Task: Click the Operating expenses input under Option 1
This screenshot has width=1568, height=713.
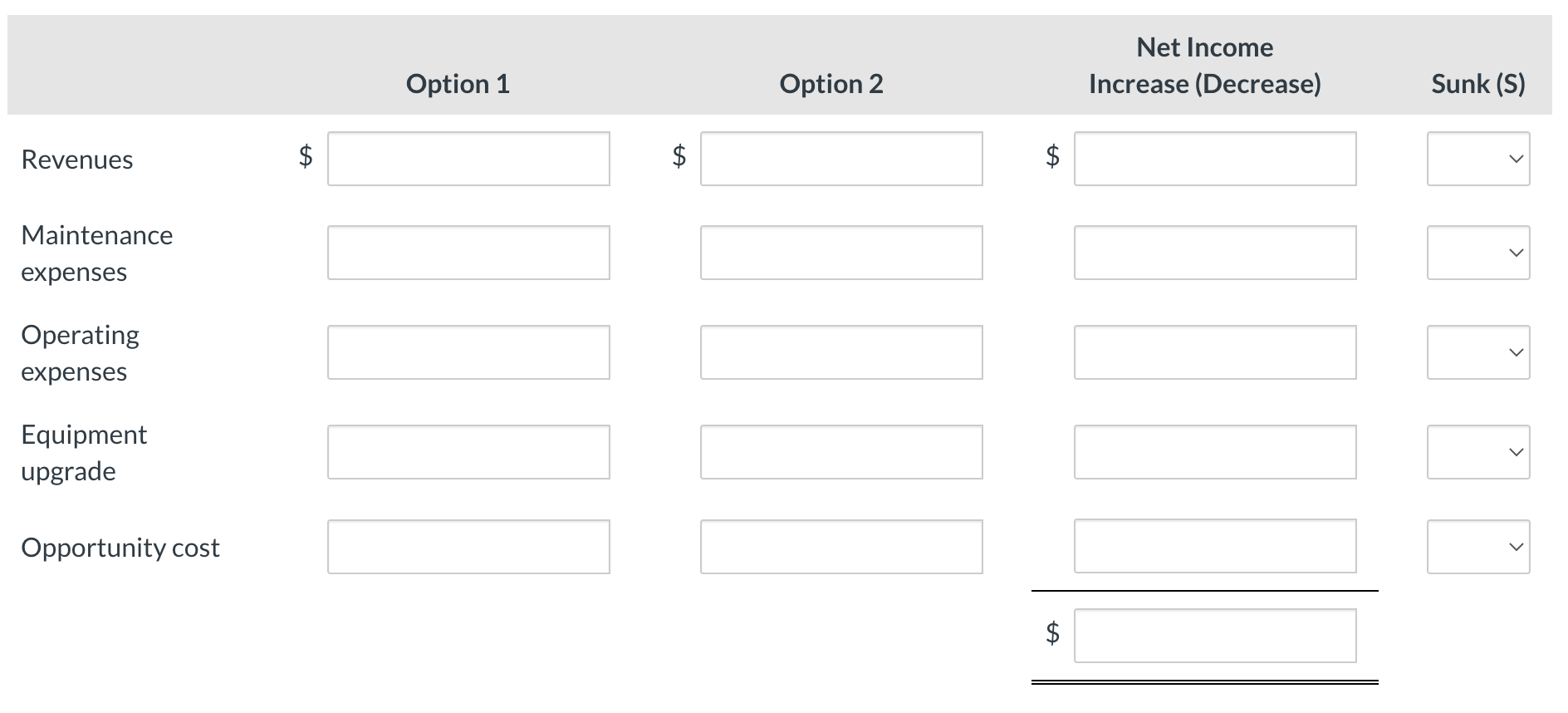Action: (x=468, y=352)
